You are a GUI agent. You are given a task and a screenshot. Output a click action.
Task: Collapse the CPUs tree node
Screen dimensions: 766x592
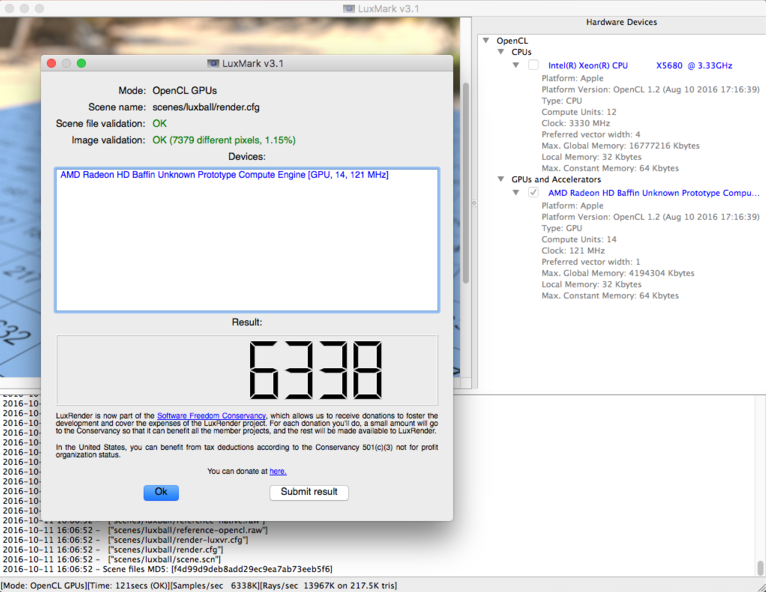pyautogui.click(x=501, y=52)
